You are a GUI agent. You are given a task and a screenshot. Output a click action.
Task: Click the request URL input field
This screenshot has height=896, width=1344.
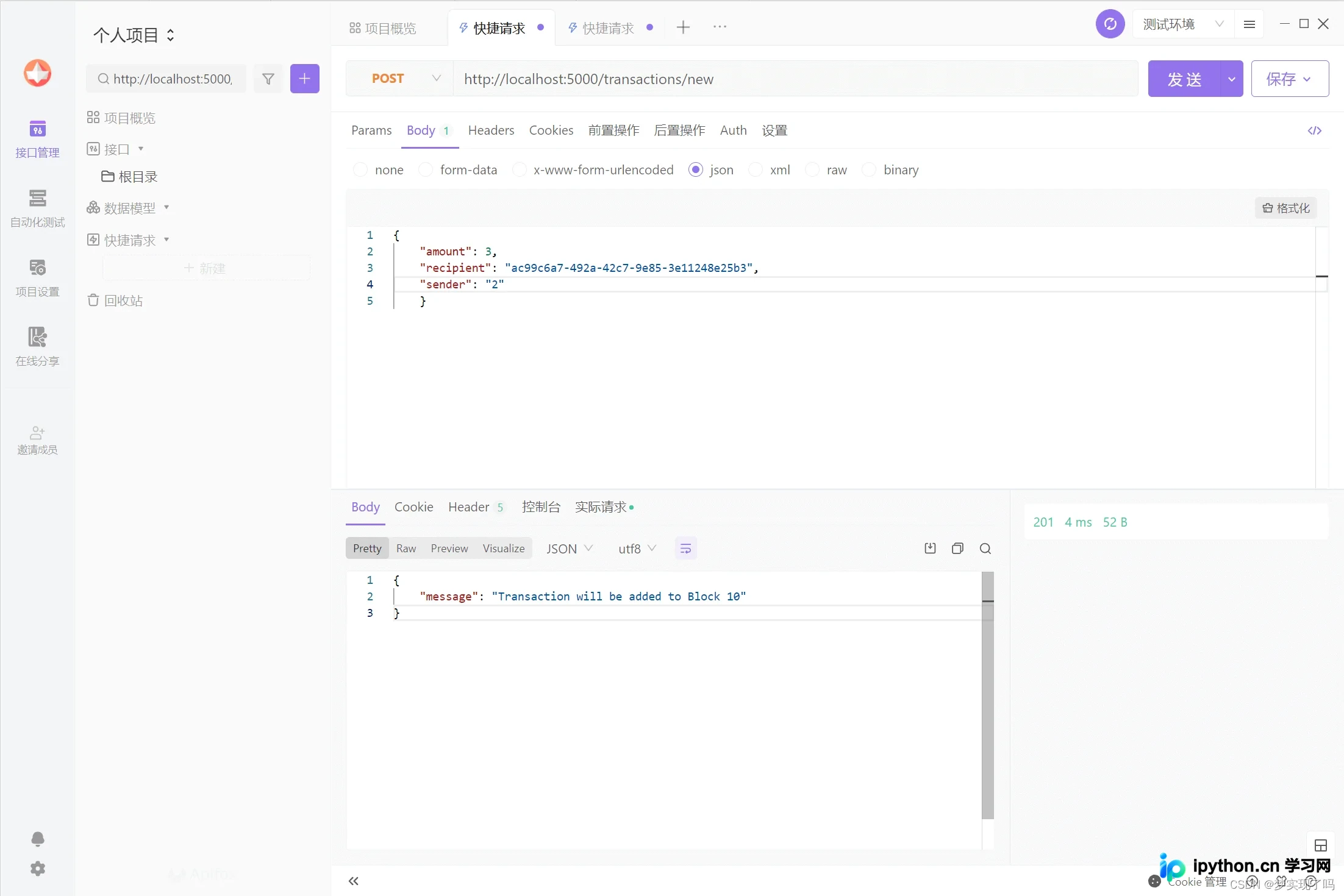click(795, 79)
